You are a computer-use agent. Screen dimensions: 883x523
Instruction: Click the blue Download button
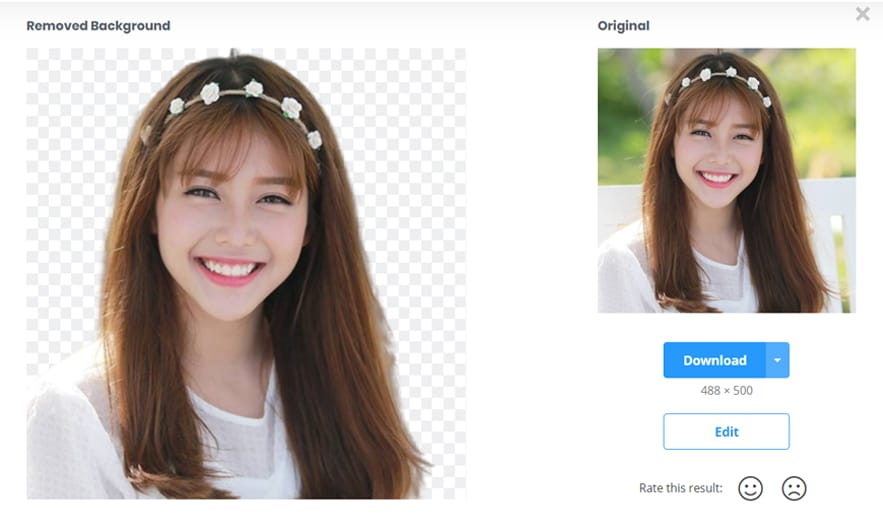click(x=714, y=360)
